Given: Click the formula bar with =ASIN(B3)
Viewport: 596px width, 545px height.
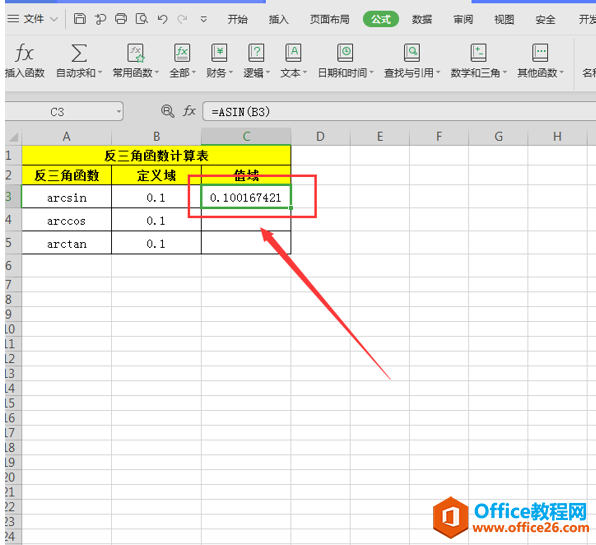Looking at the screenshot, I should [399, 111].
